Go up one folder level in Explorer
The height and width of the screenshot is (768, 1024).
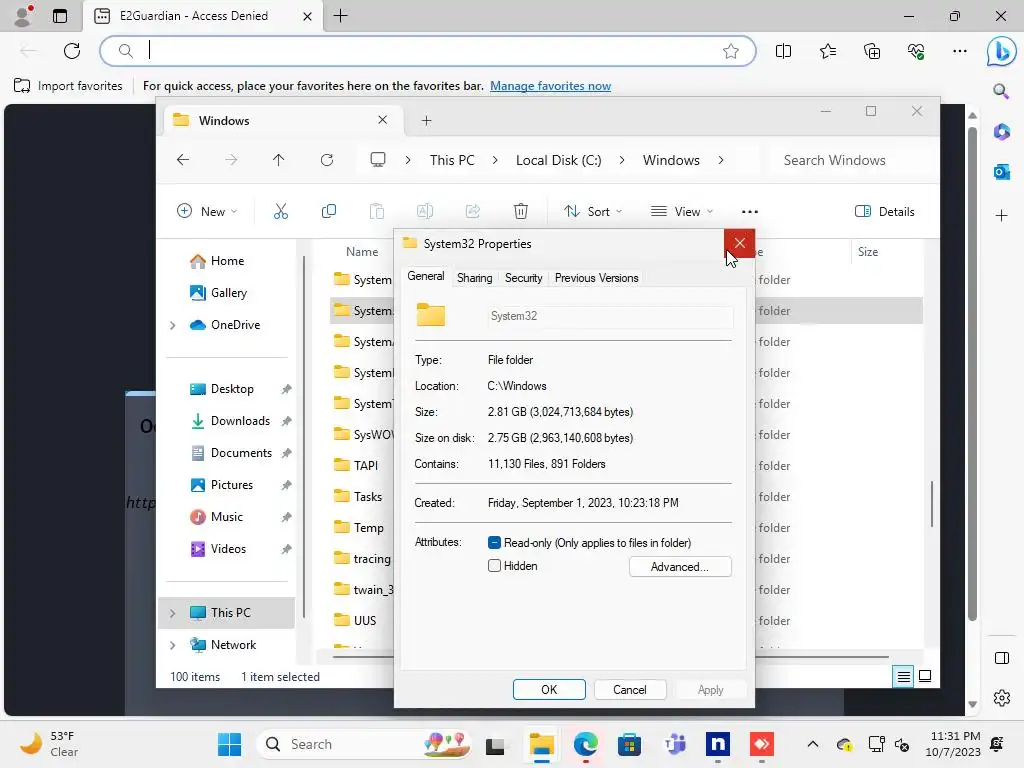point(278,160)
